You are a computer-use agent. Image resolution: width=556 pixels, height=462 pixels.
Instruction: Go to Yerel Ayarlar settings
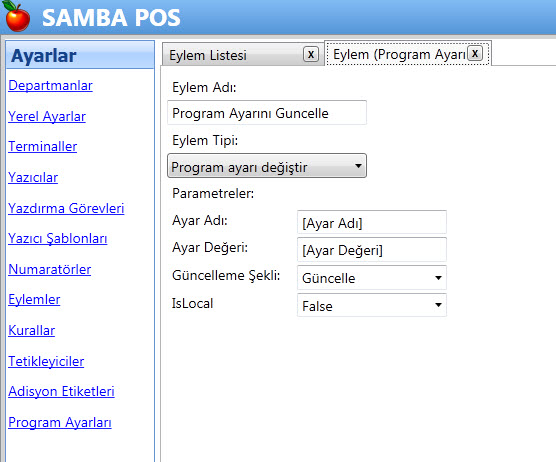tap(47, 116)
